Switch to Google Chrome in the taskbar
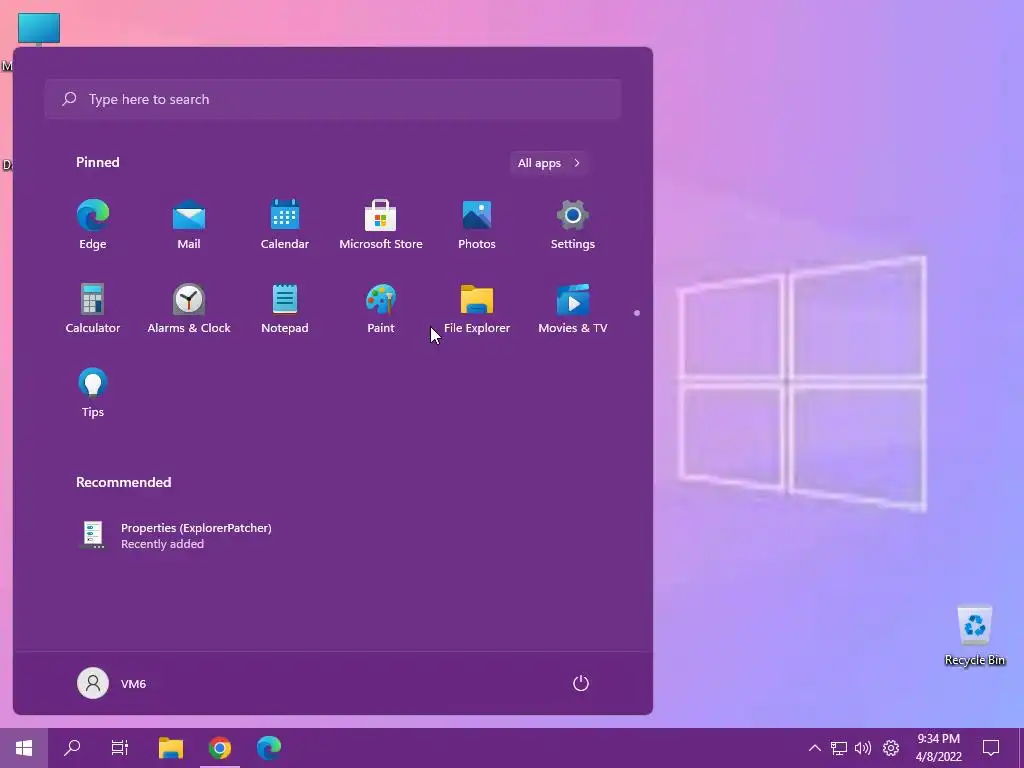 pyautogui.click(x=220, y=748)
